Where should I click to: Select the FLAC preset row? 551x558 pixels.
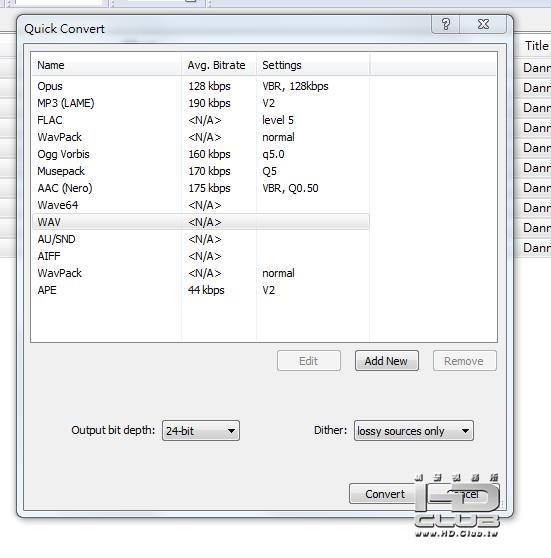201,120
